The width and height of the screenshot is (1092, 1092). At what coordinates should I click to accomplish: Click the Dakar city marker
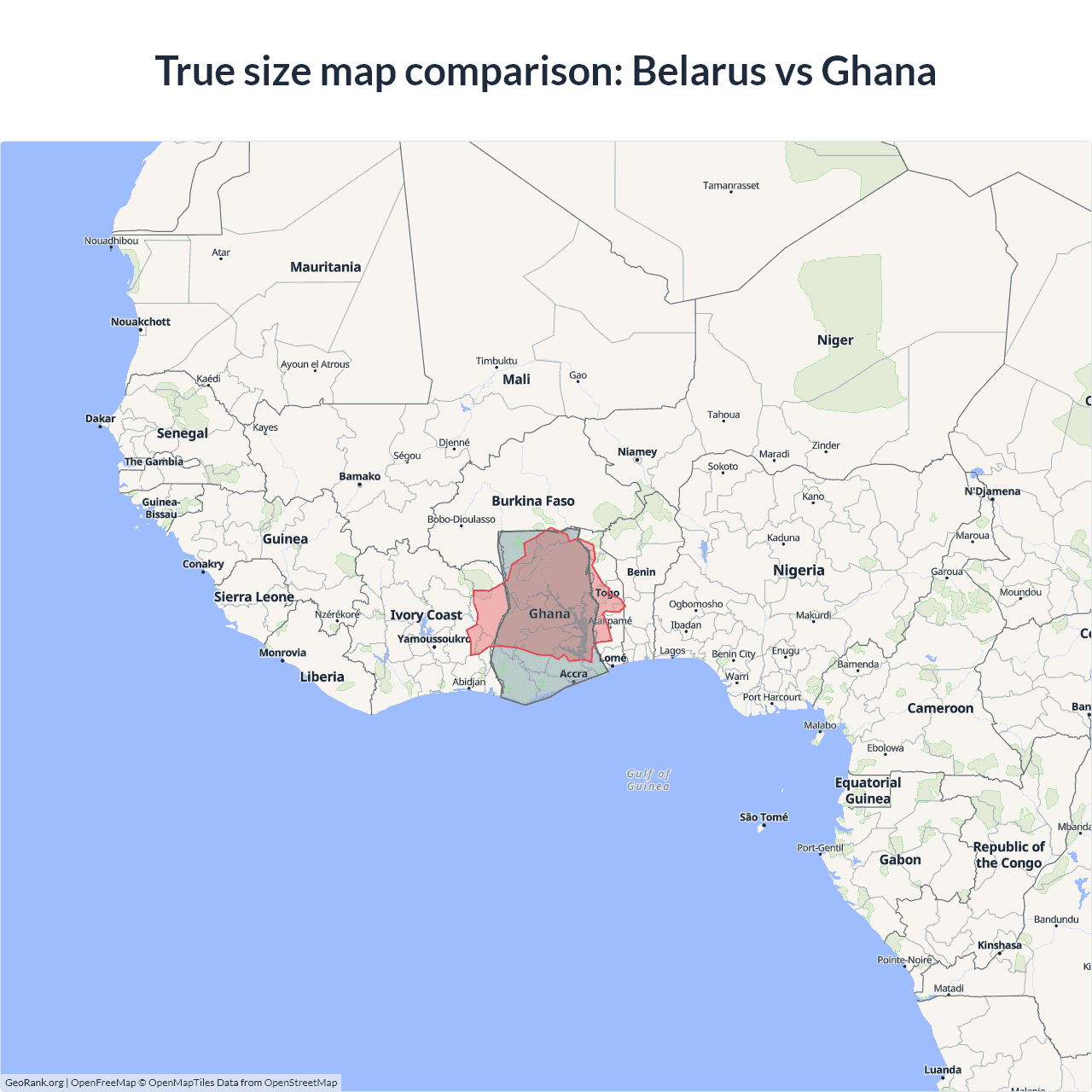[x=100, y=425]
